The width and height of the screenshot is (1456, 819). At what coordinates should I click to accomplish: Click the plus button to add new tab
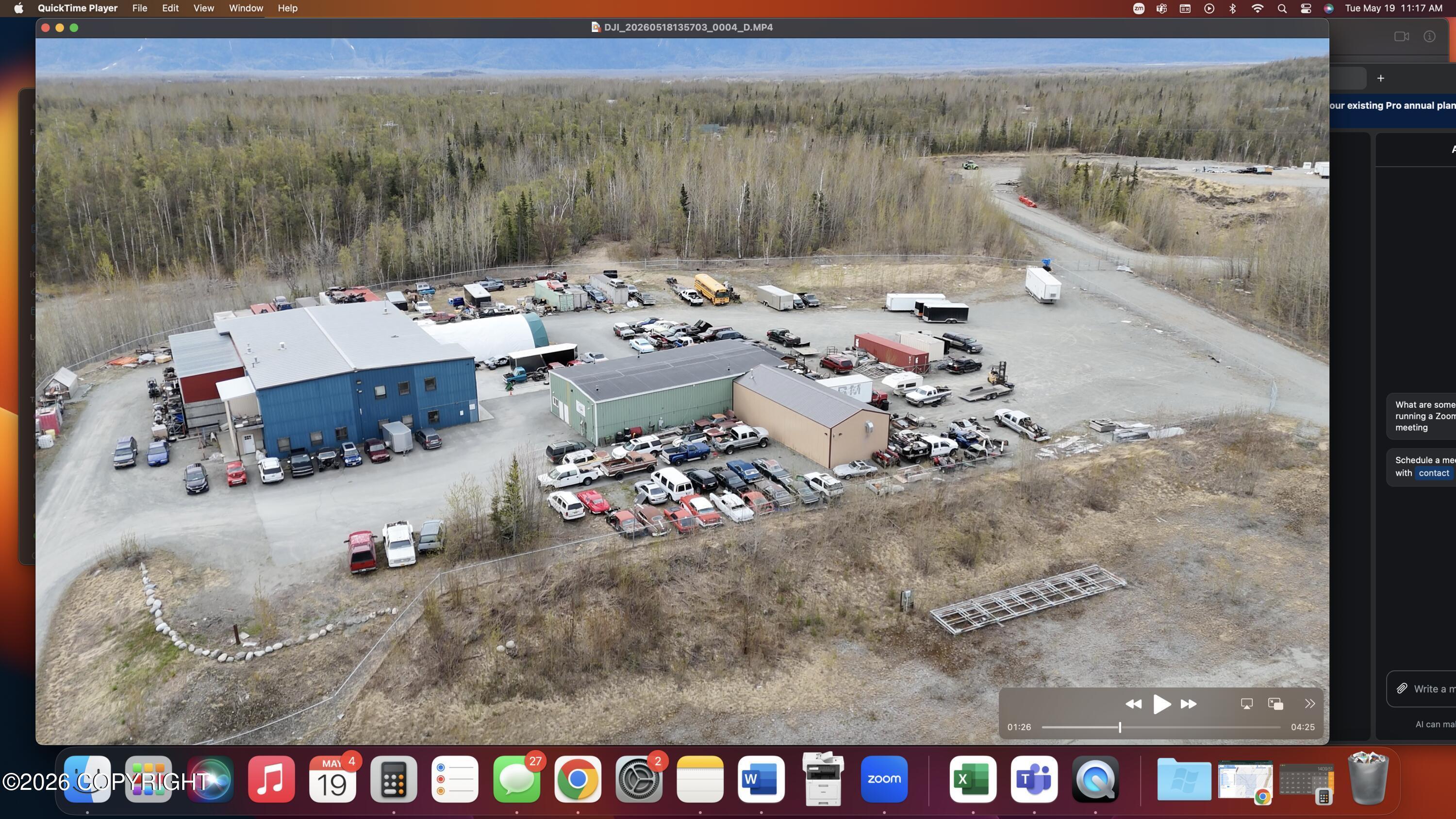[1381, 78]
